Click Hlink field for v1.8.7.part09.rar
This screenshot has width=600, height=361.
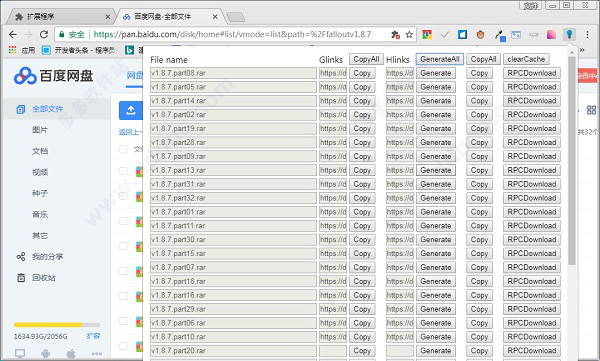tap(399, 156)
